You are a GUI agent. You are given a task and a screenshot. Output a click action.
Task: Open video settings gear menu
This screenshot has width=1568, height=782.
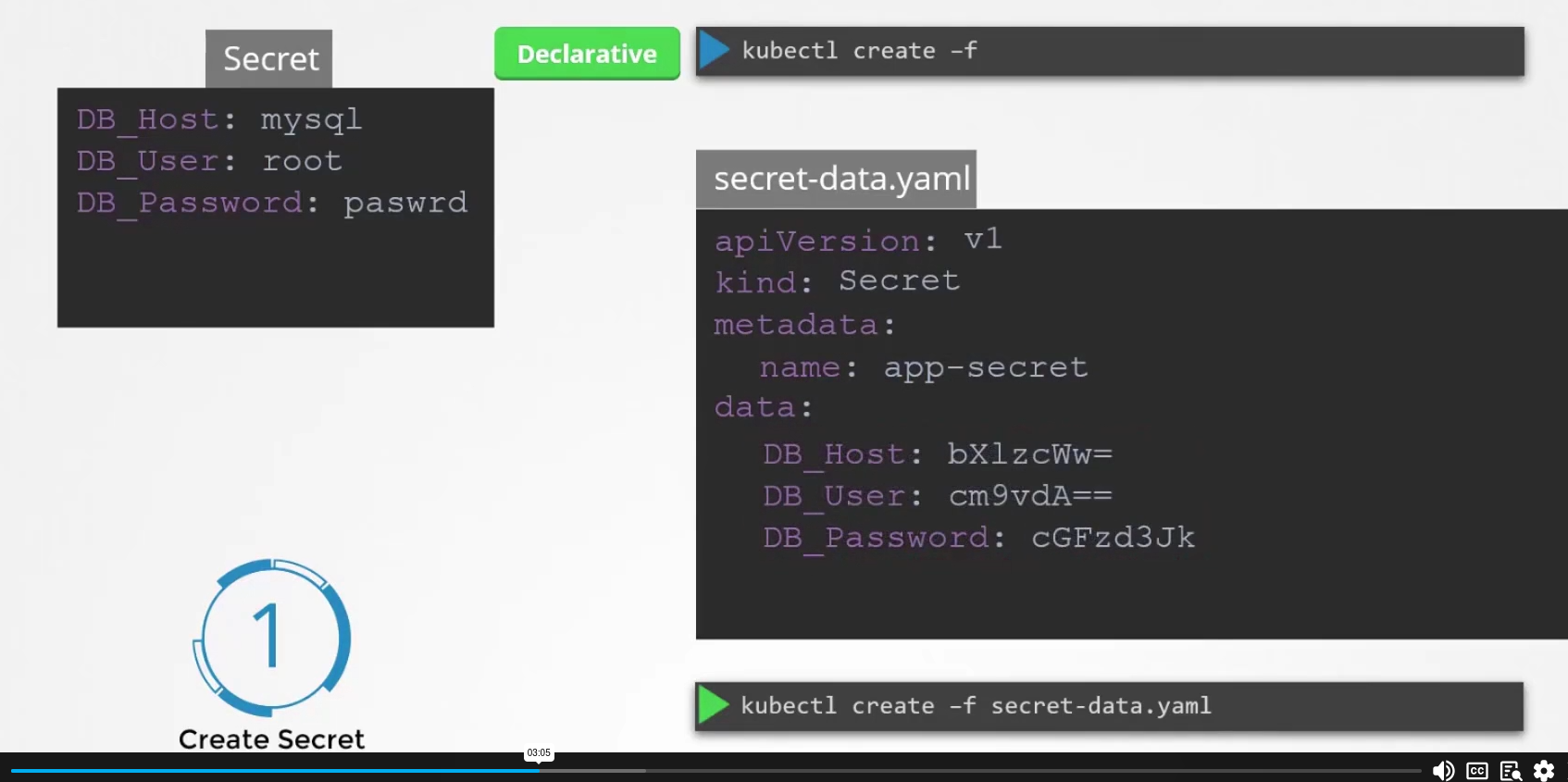(1544, 770)
